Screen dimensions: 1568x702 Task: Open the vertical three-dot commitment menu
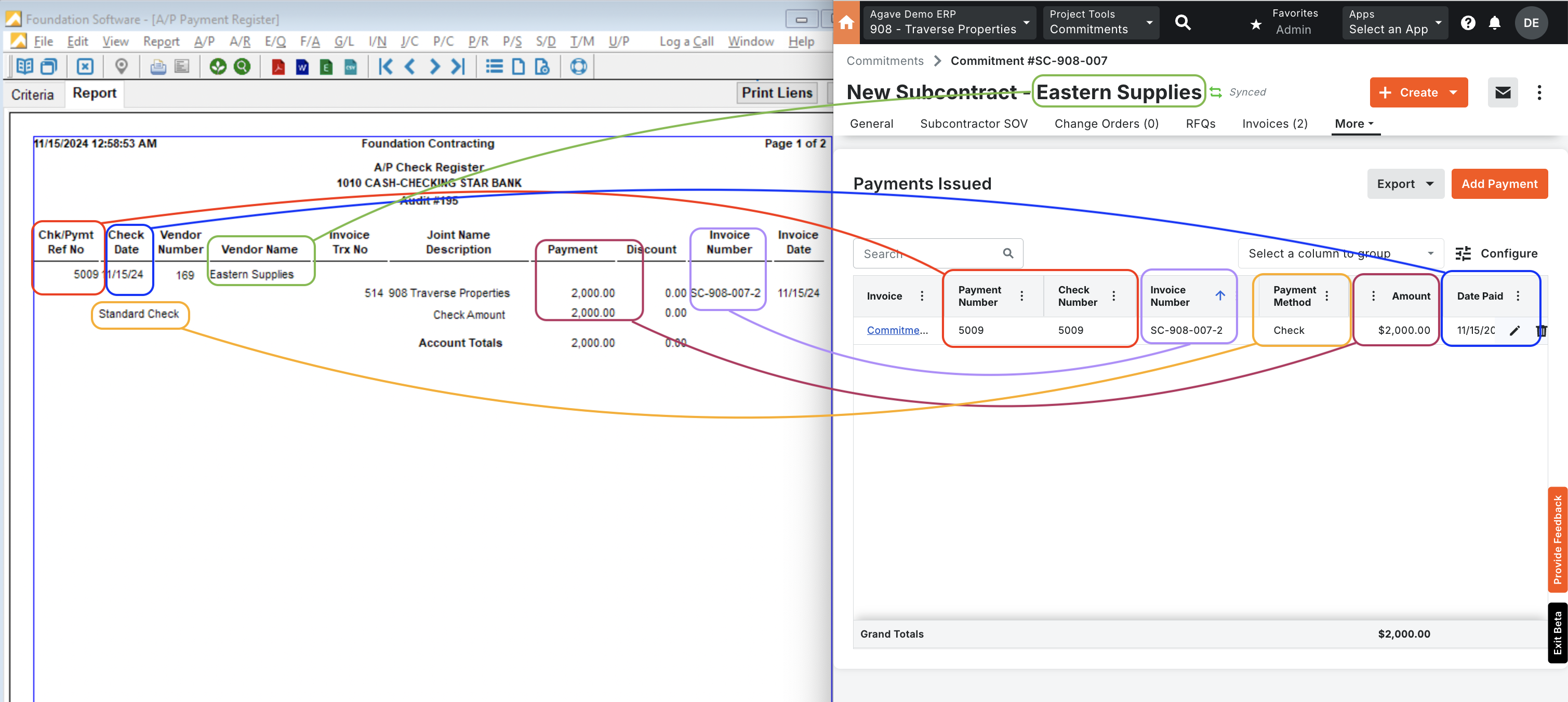[x=1539, y=92]
